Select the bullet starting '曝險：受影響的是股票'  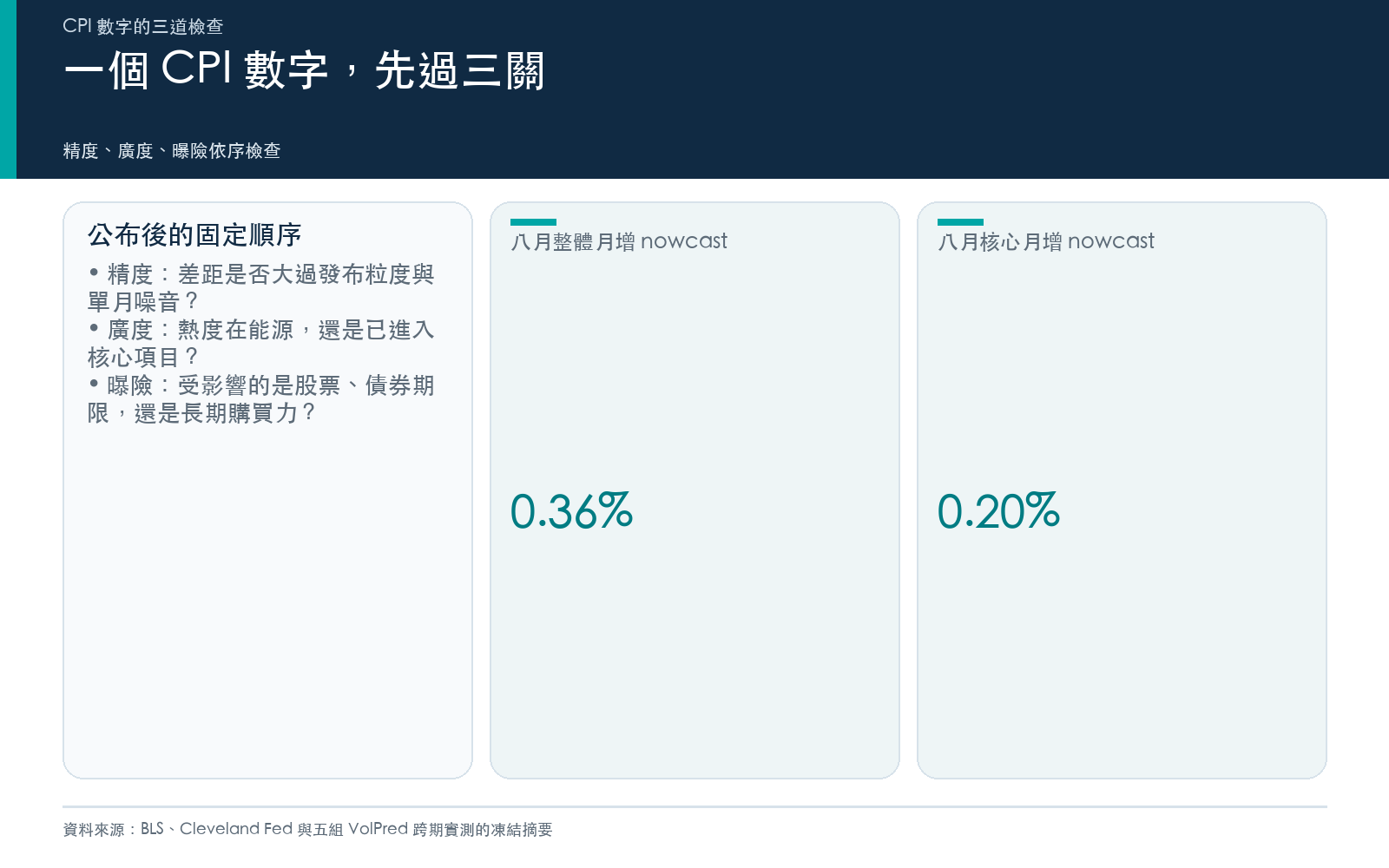261,399
